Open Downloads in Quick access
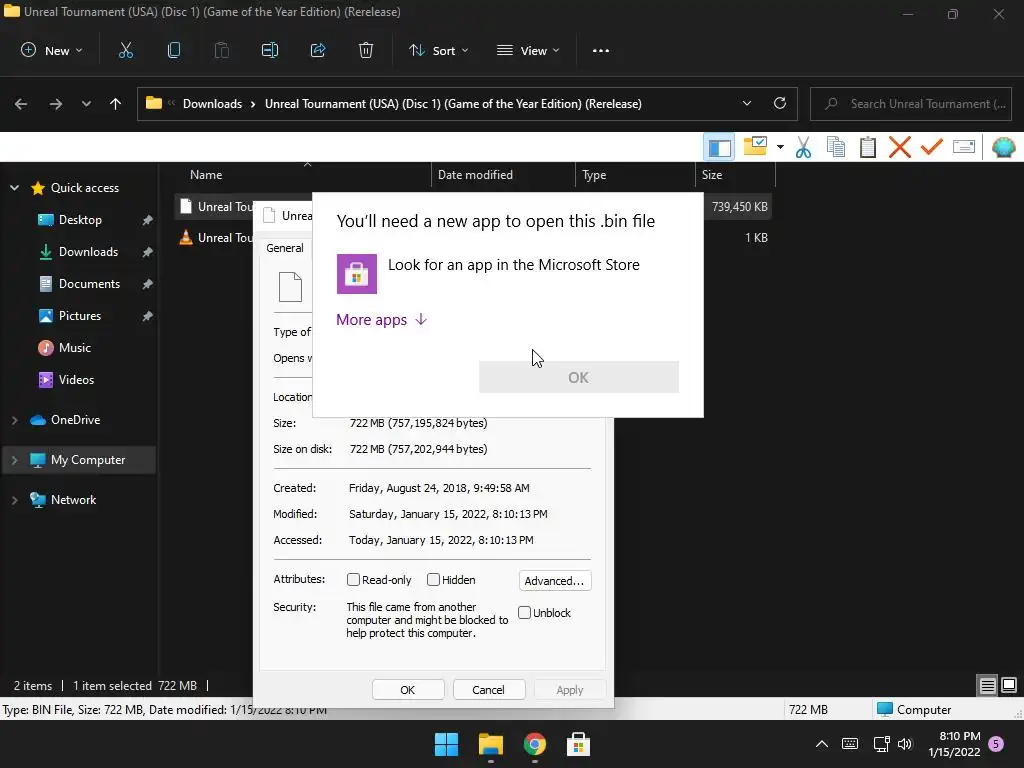Viewport: 1024px width, 768px height. (88, 252)
